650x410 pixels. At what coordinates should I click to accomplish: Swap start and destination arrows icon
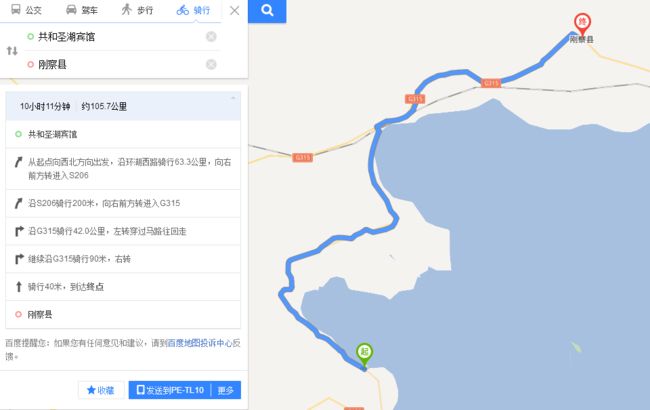(x=12, y=51)
